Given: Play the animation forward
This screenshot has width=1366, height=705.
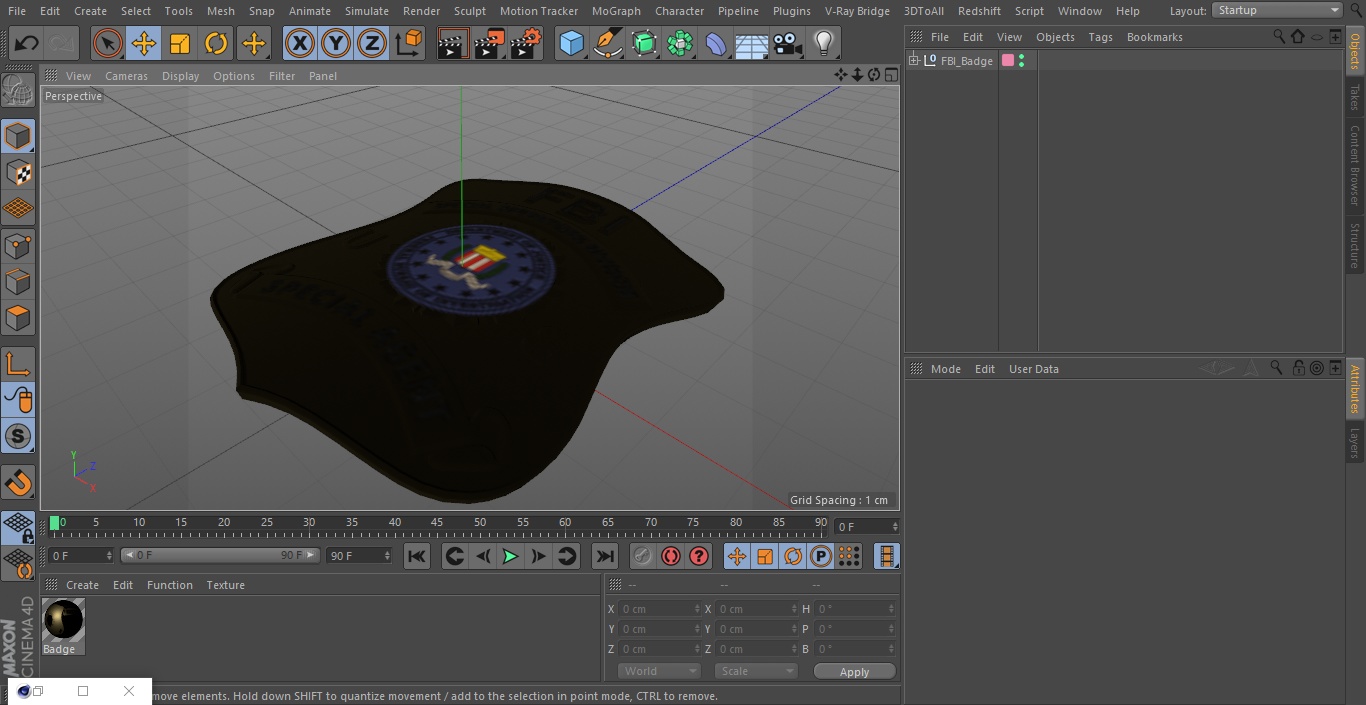Looking at the screenshot, I should click(x=510, y=556).
